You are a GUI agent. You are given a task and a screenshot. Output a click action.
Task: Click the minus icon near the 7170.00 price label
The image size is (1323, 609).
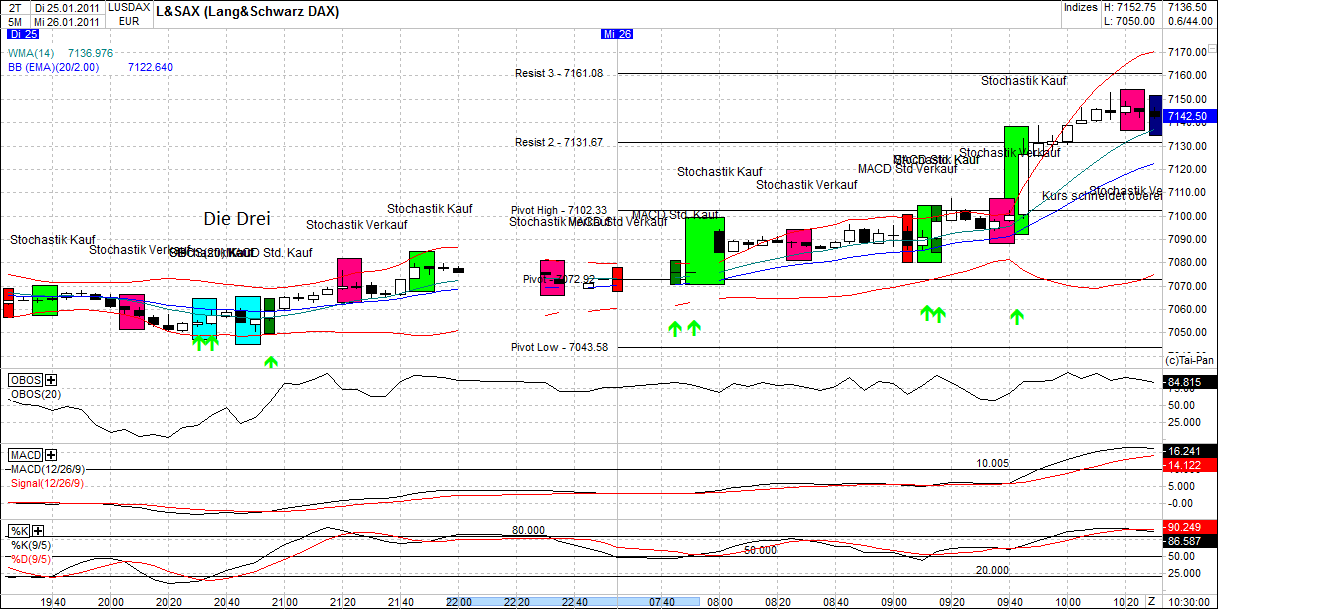pyautogui.click(x=1212, y=48)
